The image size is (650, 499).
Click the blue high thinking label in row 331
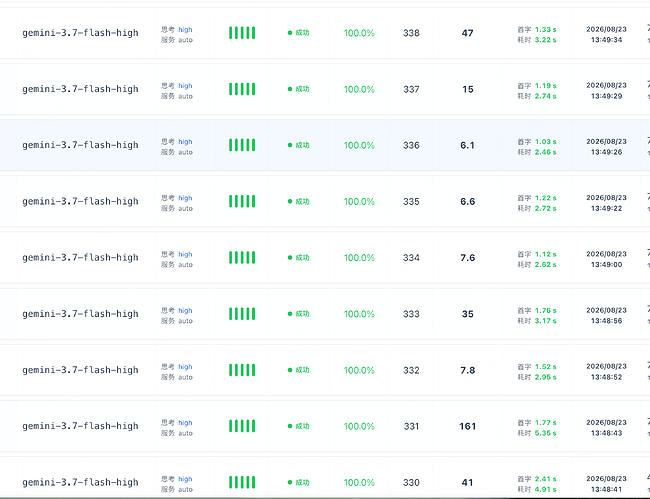pos(185,423)
